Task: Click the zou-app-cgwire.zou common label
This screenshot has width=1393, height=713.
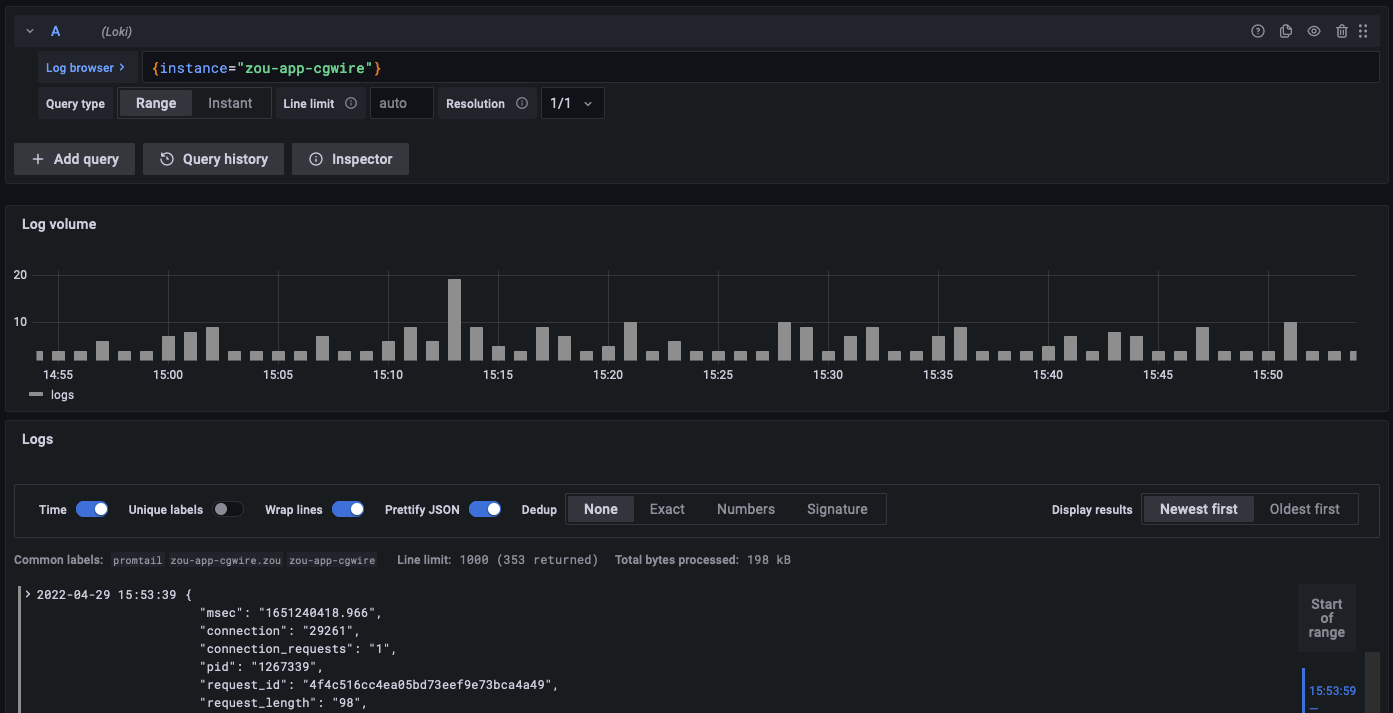Action: pos(226,561)
